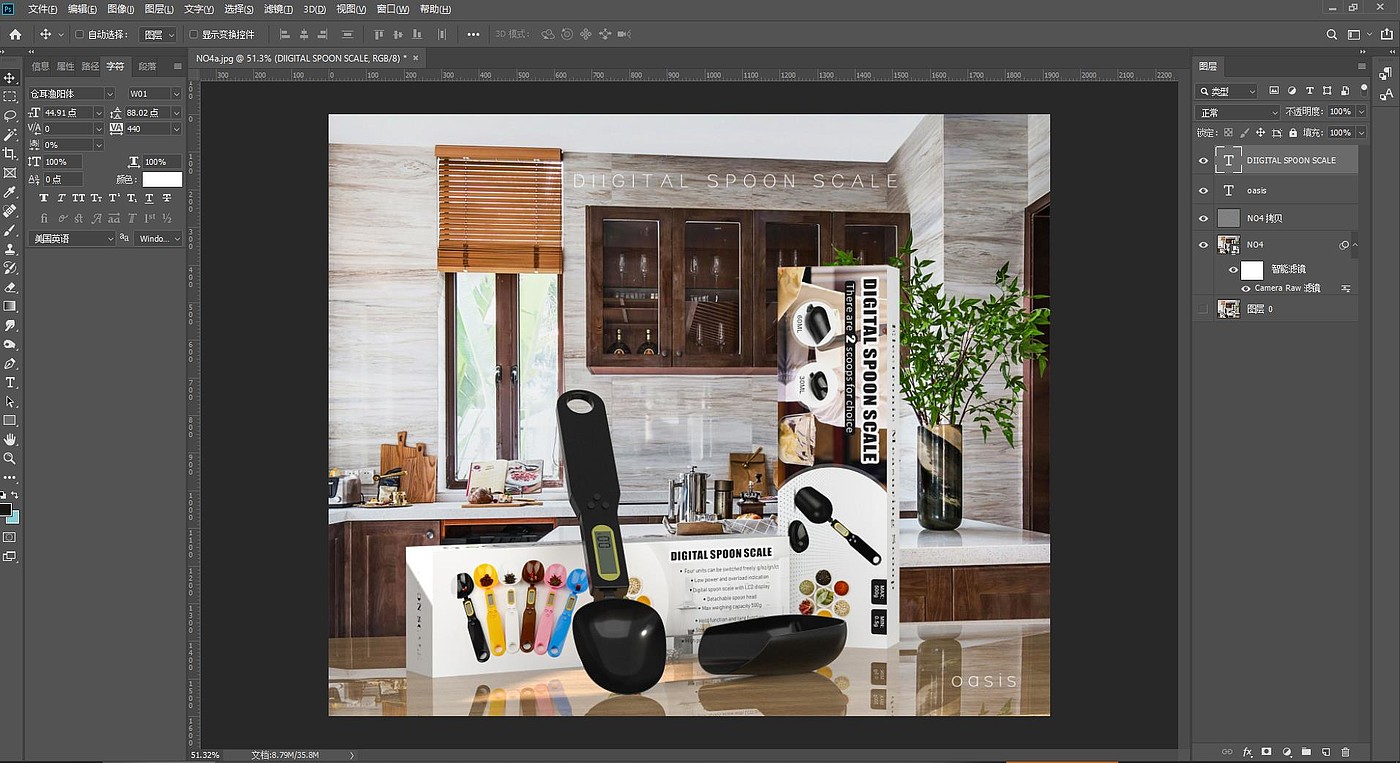Open the 仓耳渔阳体 font family dropdown
1400x763 pixels.
(70, 94)
